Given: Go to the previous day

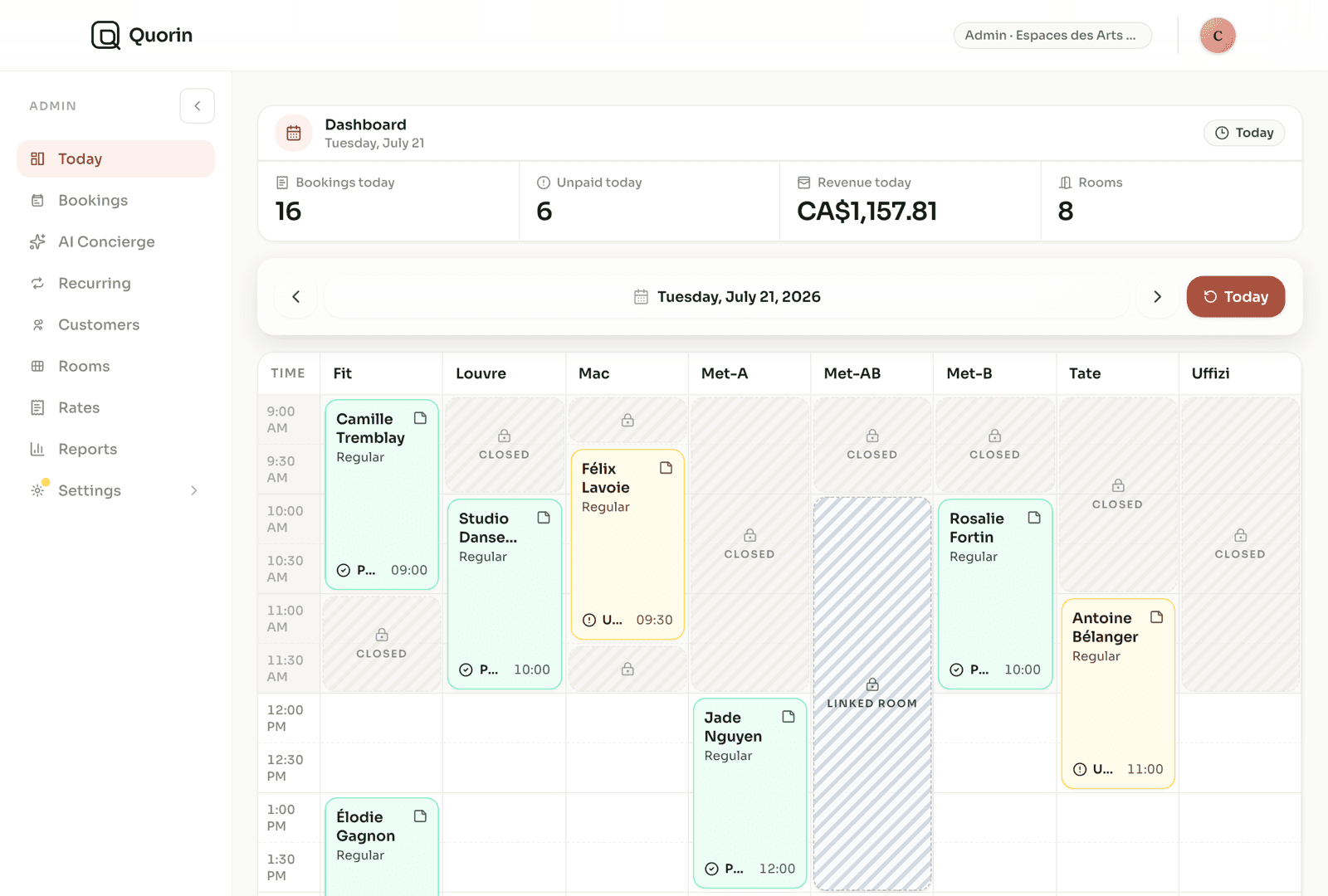Looking at the screenshot, I should 296,297.
